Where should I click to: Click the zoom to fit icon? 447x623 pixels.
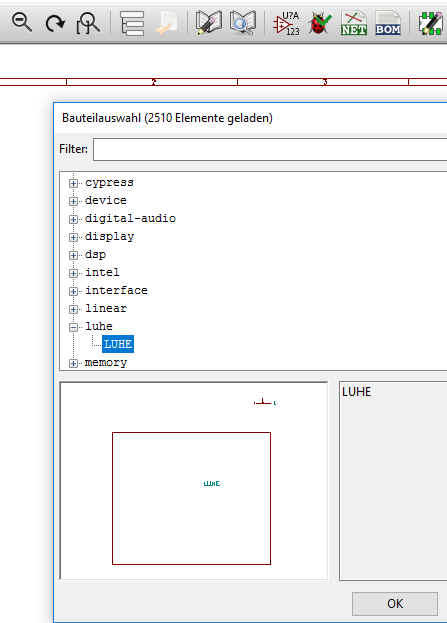pos(88,23)
